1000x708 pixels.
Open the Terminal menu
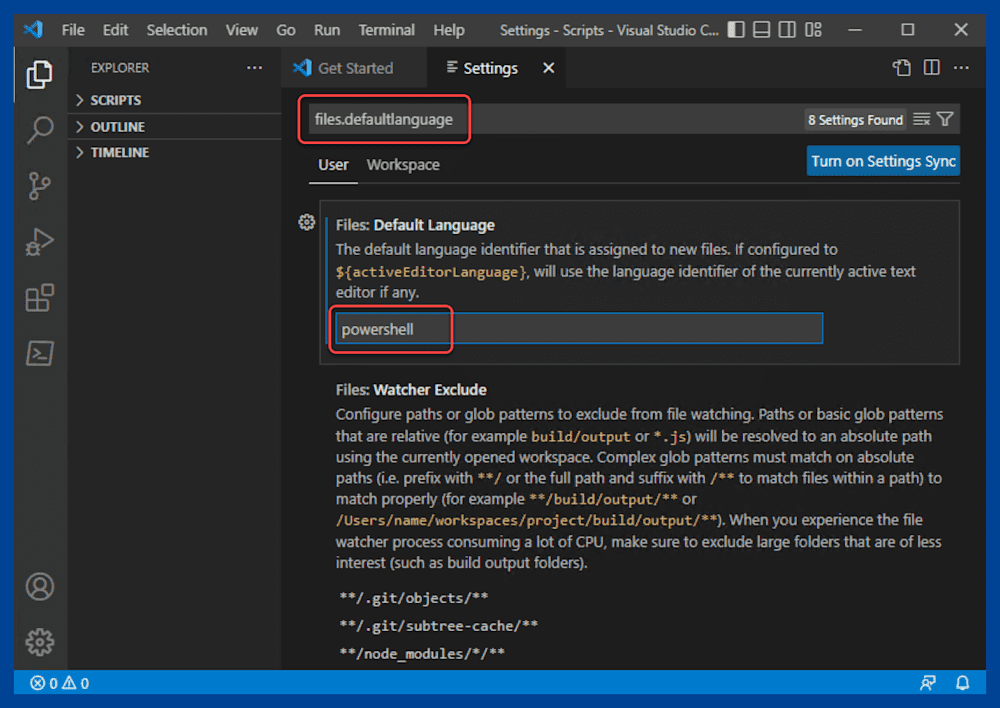pos(386,30)
